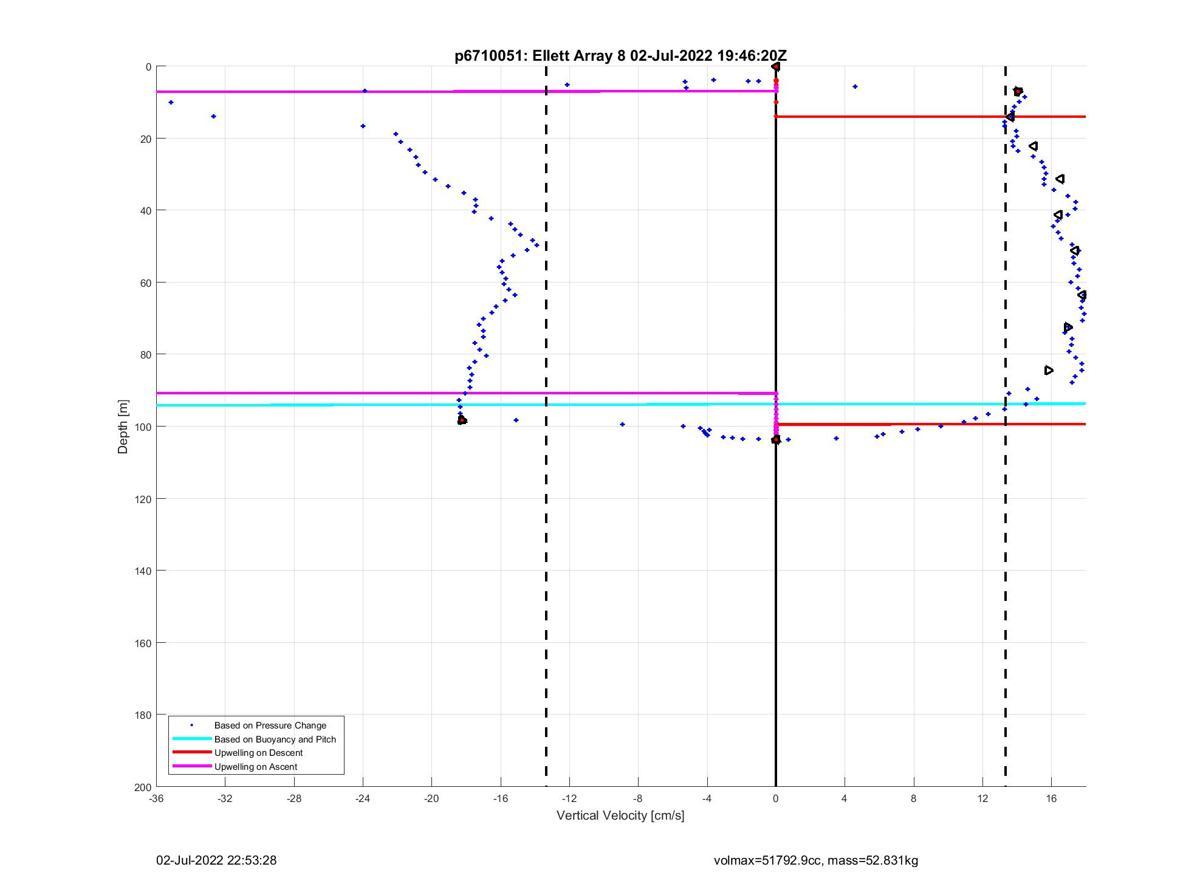Click the red line sample in the legend
1200x885 pixels.
191,753
